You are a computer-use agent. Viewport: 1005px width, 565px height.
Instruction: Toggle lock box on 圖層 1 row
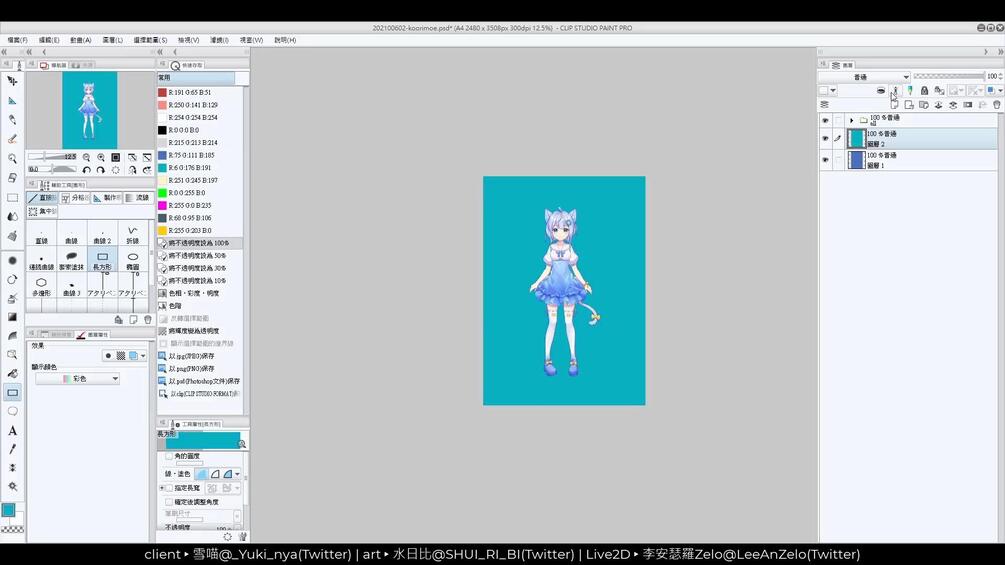(838, 160)
